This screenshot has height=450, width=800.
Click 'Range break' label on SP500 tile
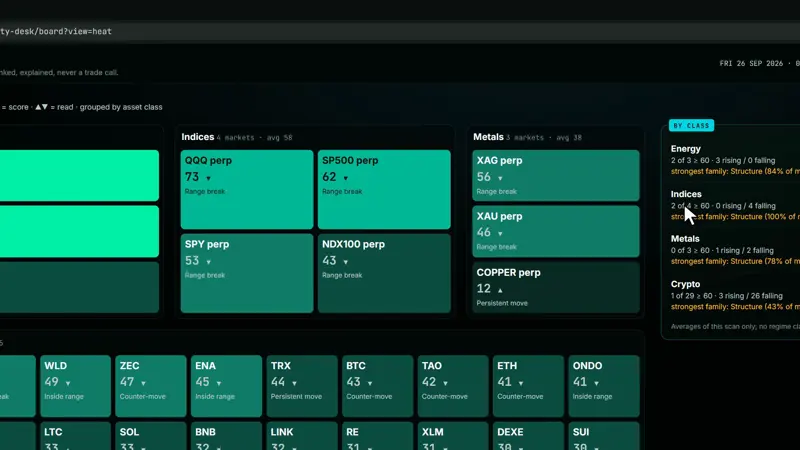click(x=342, y=191)
